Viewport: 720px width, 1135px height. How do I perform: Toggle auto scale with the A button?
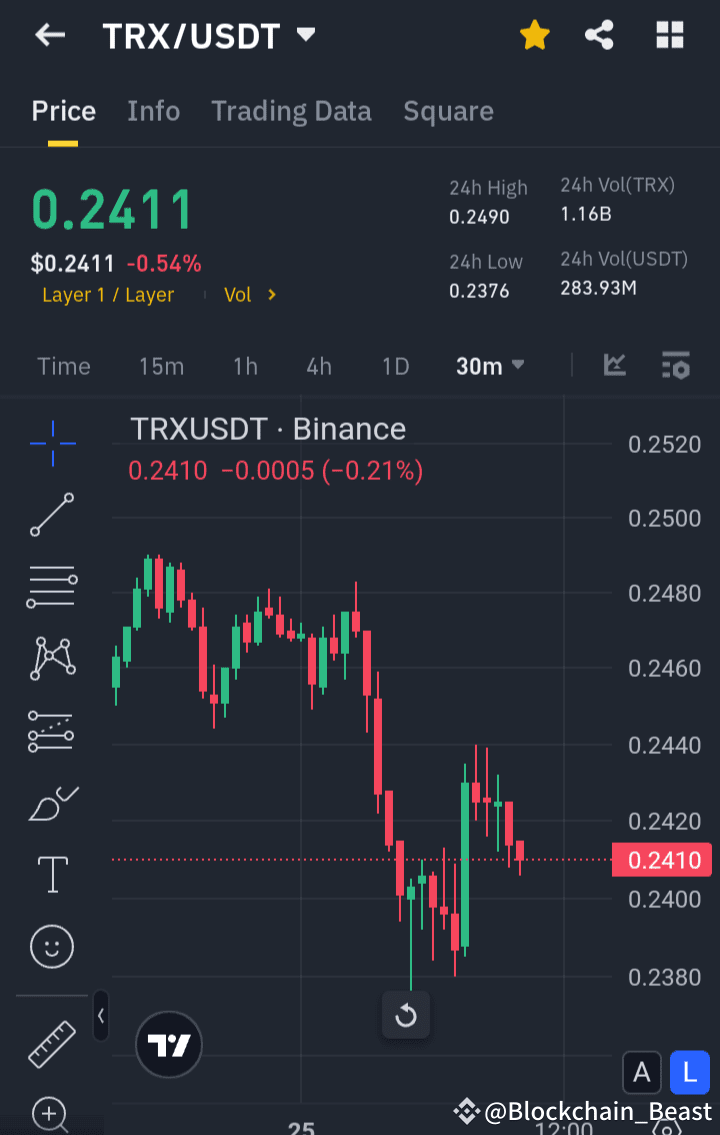click(642, 1072)
